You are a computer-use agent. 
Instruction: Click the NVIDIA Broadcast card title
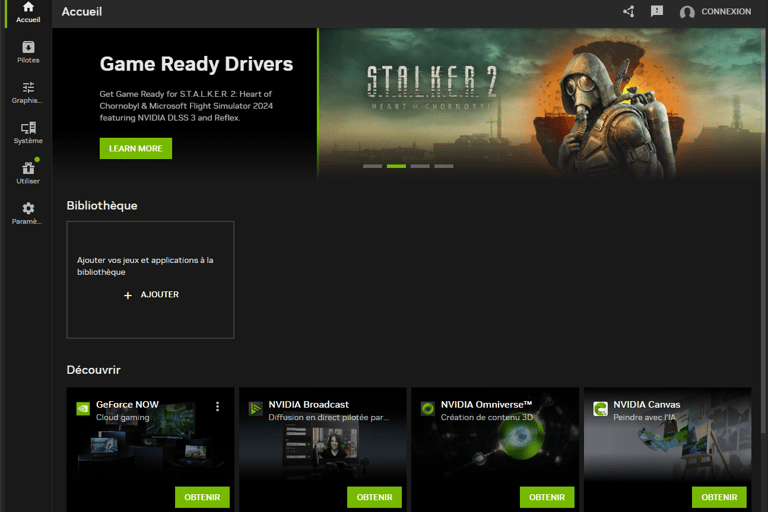309,405
